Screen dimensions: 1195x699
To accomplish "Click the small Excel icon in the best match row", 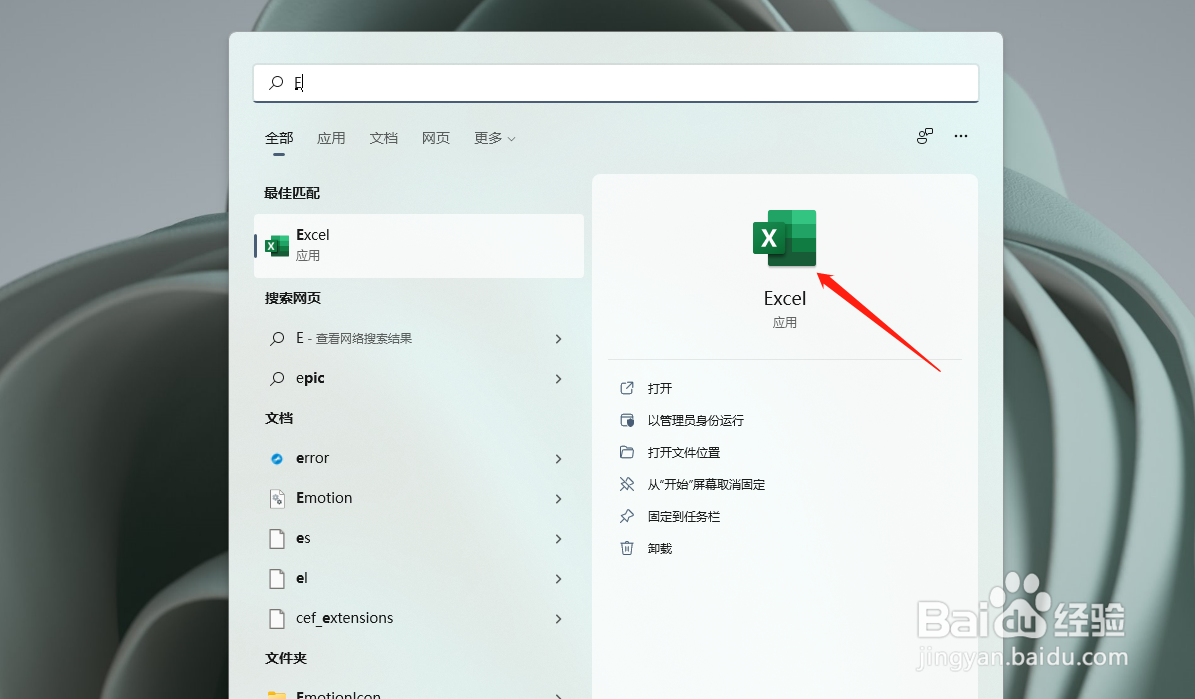I will click(277, 245).
